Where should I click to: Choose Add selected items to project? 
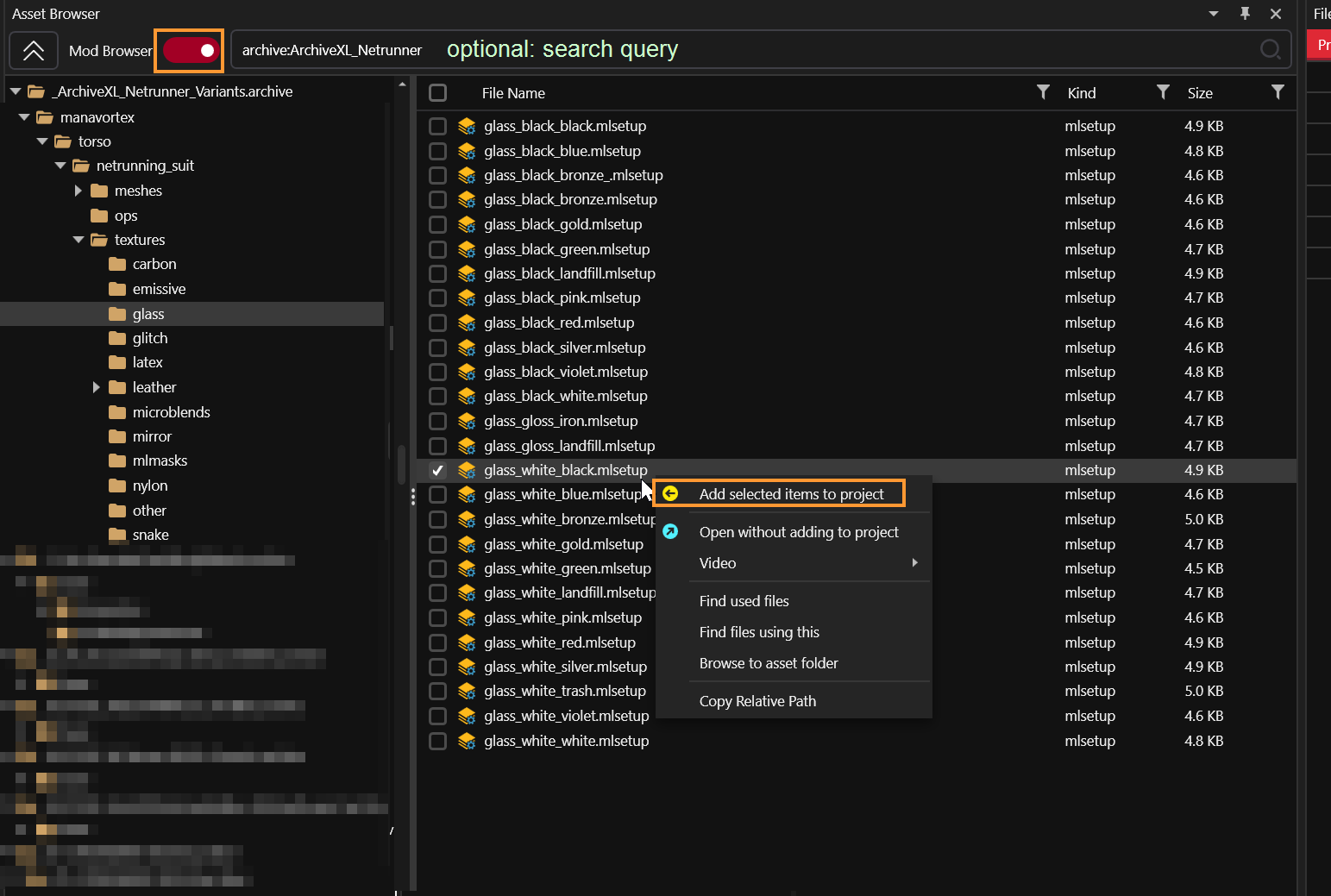[x=791, y=494]
